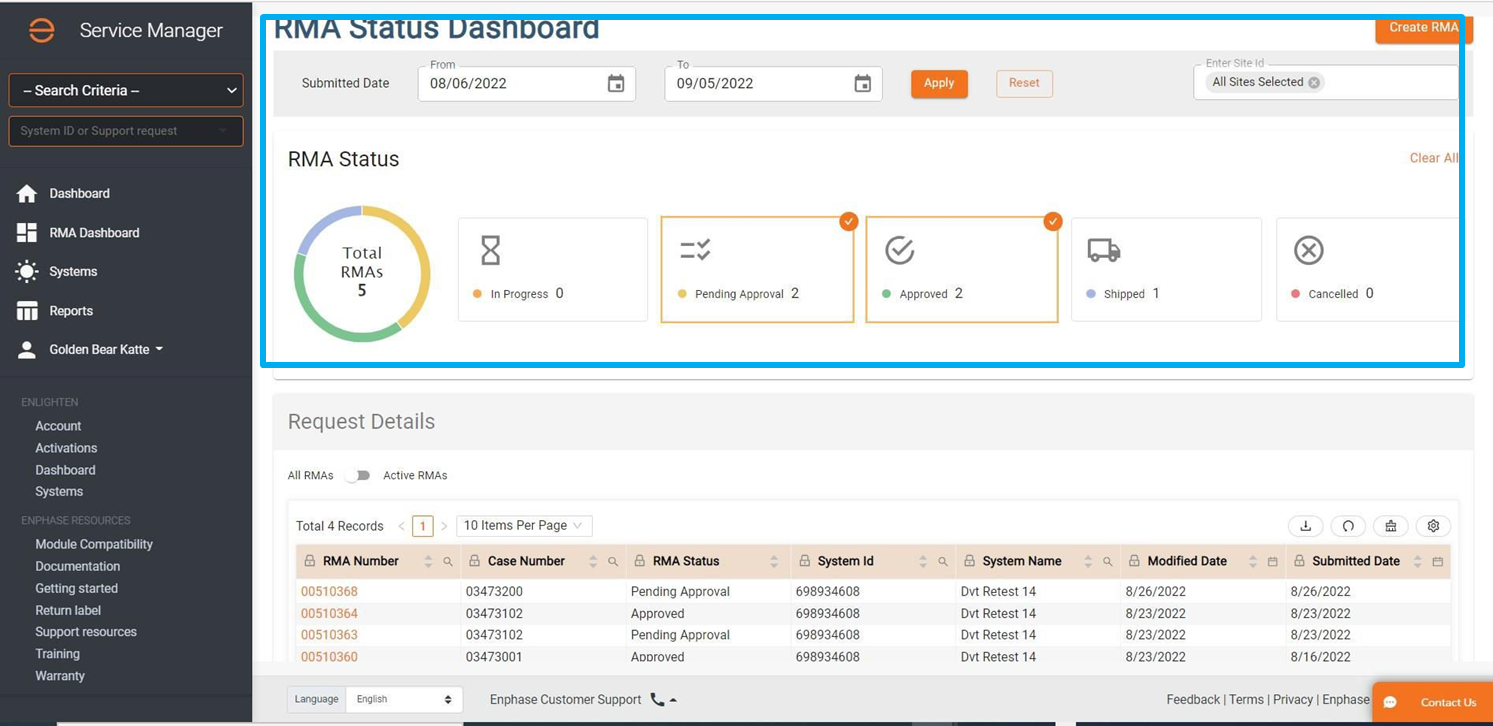1493x726 pixels.
Task: Open the Contact Us chat button
Action: (x=1433, y=702)
